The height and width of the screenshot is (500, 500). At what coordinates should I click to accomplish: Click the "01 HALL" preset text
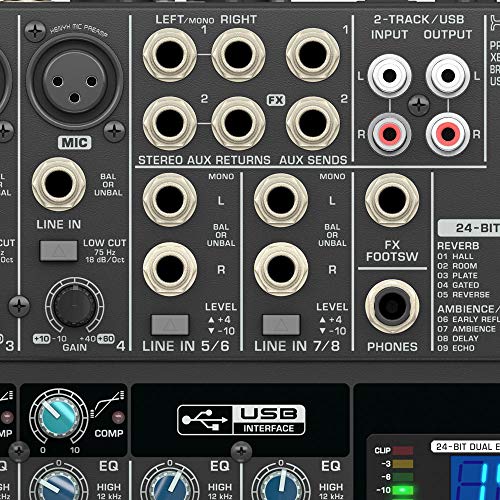pos(455,256)
